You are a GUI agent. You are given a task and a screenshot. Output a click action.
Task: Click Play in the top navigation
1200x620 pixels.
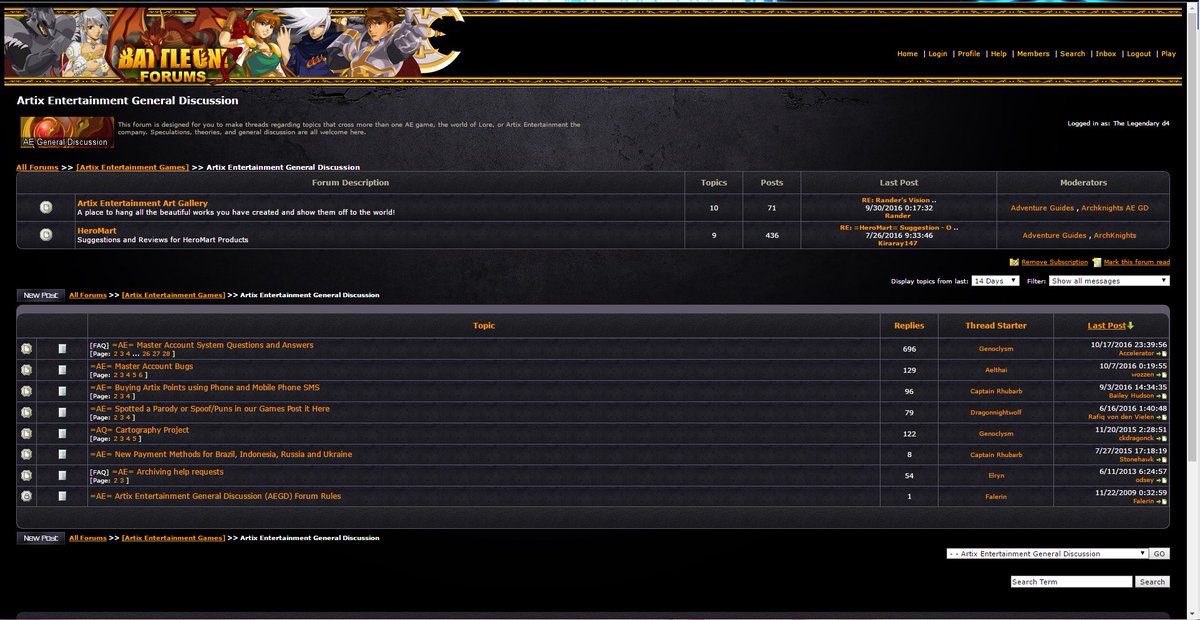1168,54
